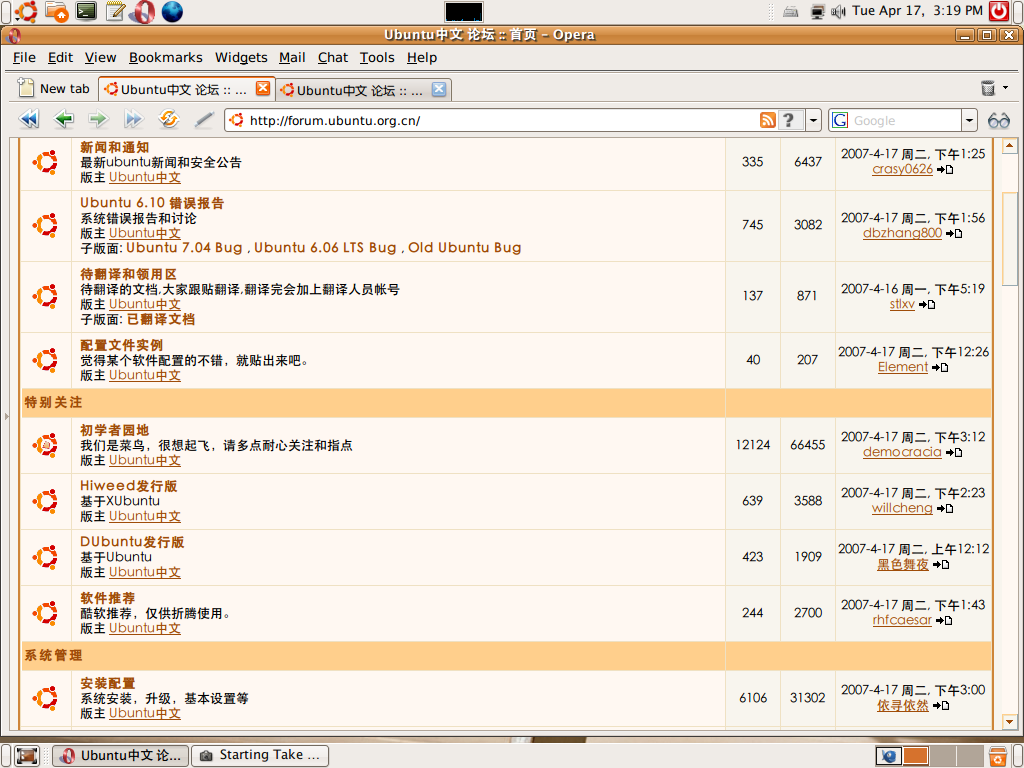Open the Ubuntu 6.10 错误报告 forum
Screen dimensions: 1024x768
[x=152, y=203]
